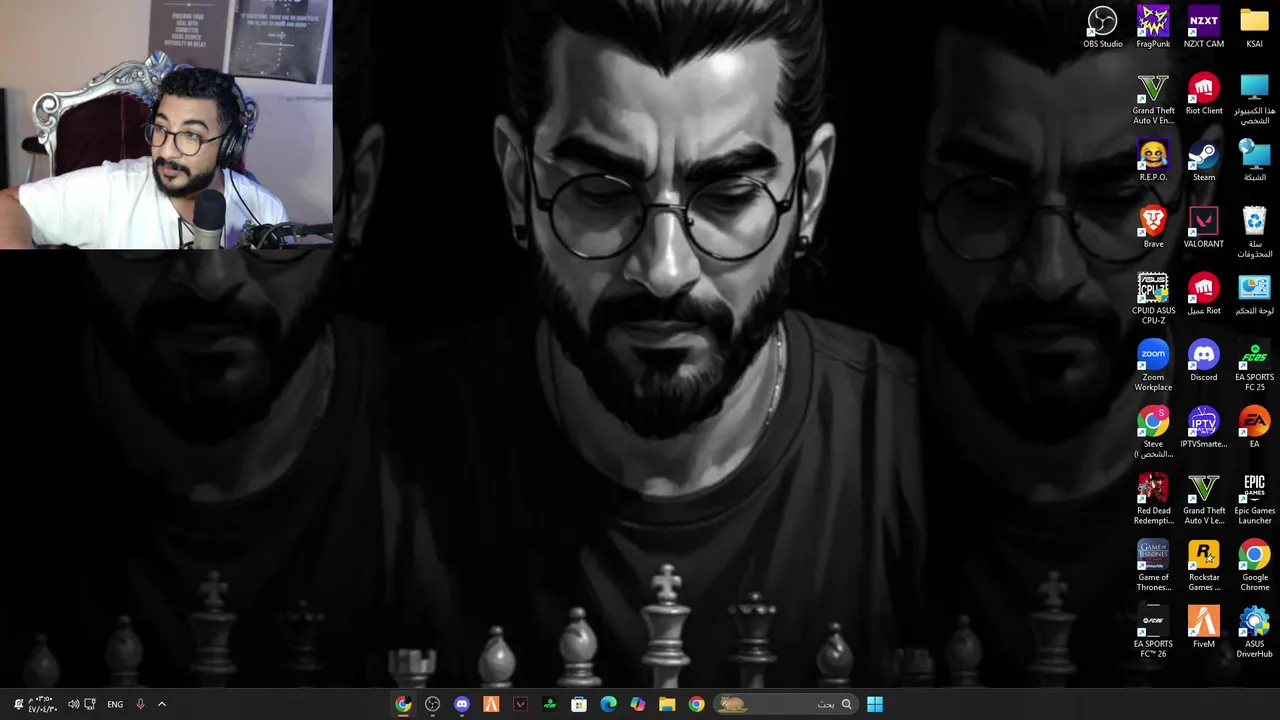Launch Microsoft Edge from the taskbar
This screenshot has width=1280, height=720.
(x=608, y=704)
